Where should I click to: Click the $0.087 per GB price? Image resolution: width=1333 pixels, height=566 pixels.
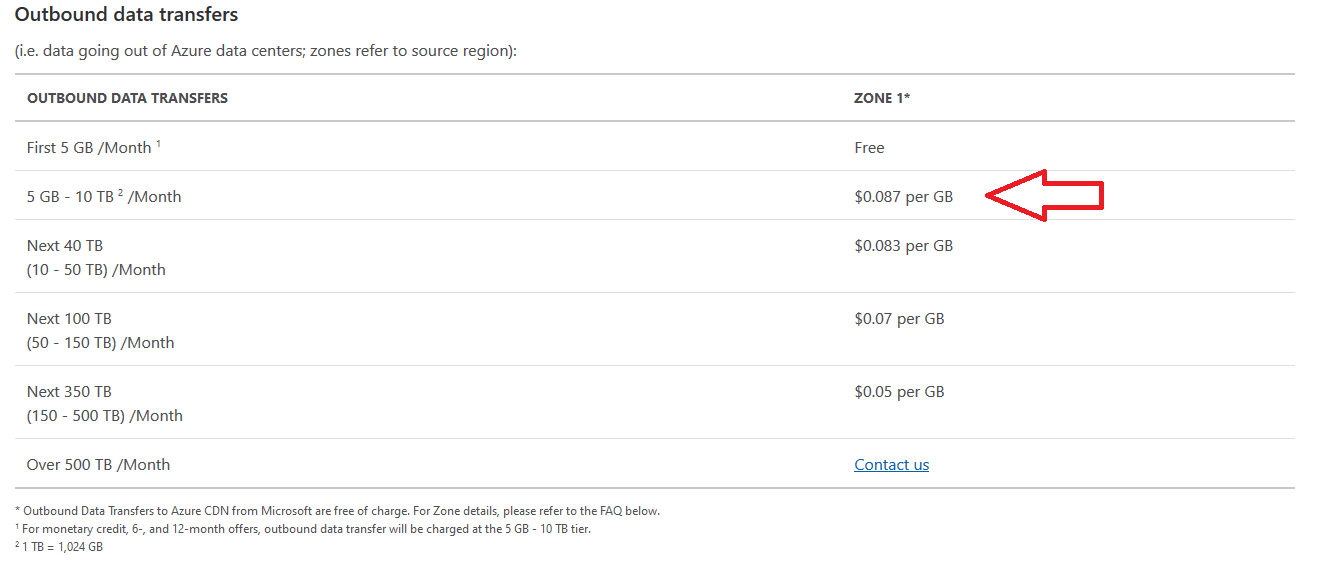point(903,196)
